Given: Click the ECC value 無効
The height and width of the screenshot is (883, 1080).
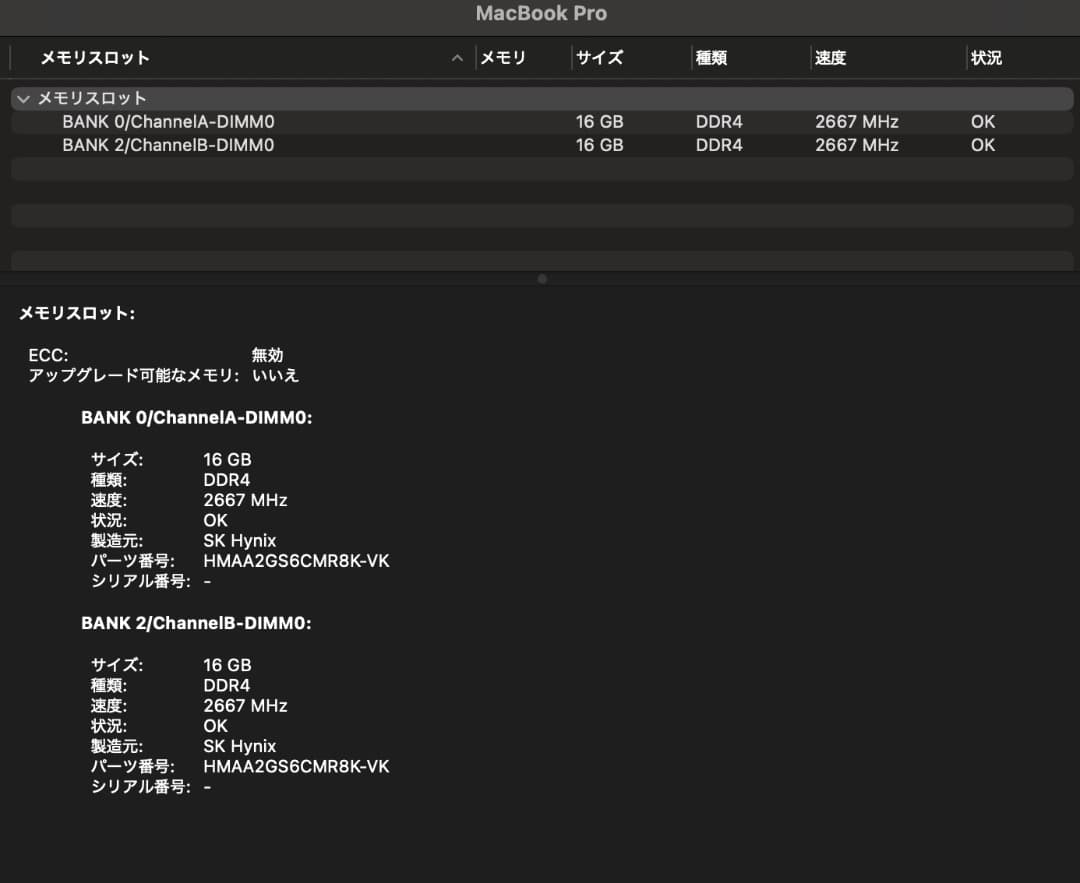Looking at the screenshot, I should click(x=267, y=355).
